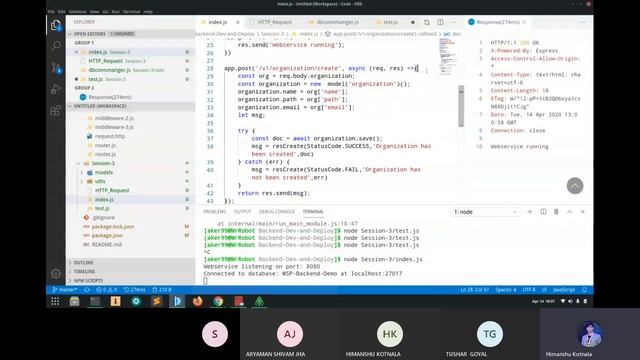The height and width of the screenshot is (360, 640).
Task: Open the Extensions view
Action: [x=56, y=111]
